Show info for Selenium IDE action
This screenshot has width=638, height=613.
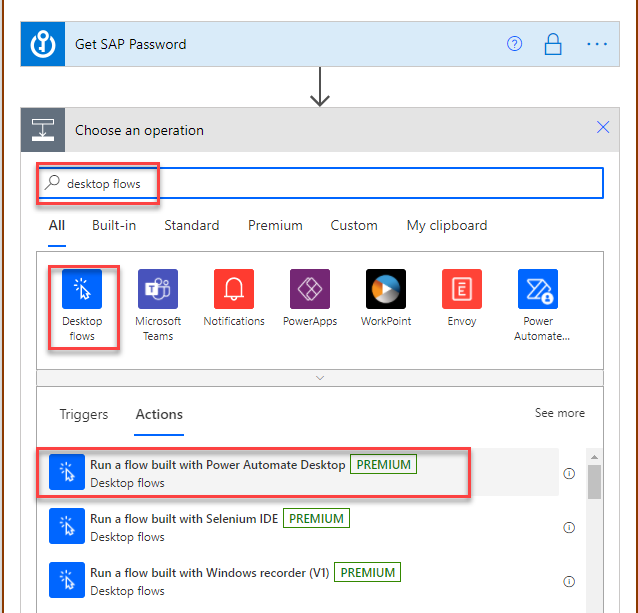coord(569,528)
